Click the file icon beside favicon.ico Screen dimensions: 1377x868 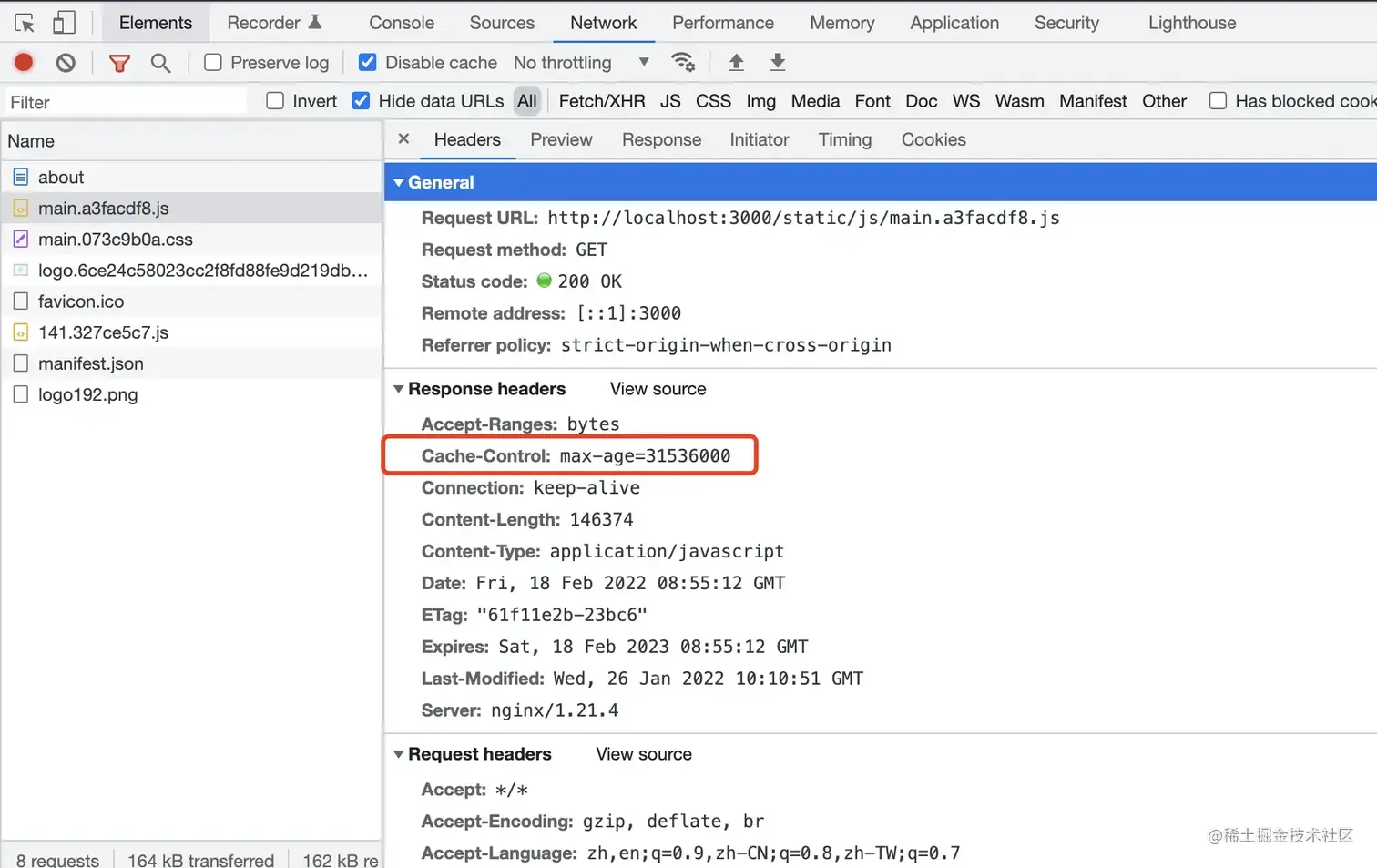21,301
